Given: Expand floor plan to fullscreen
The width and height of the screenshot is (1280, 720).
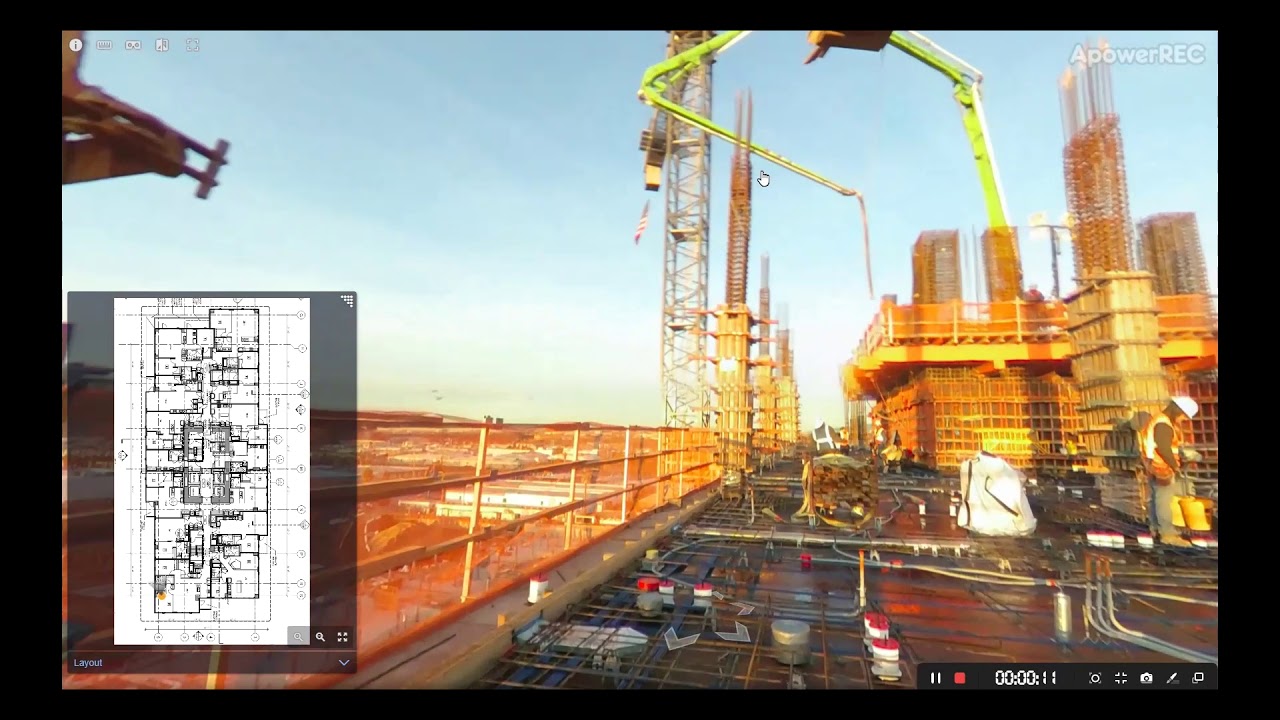Looking at the screenshot, I should tap(342, 637).
